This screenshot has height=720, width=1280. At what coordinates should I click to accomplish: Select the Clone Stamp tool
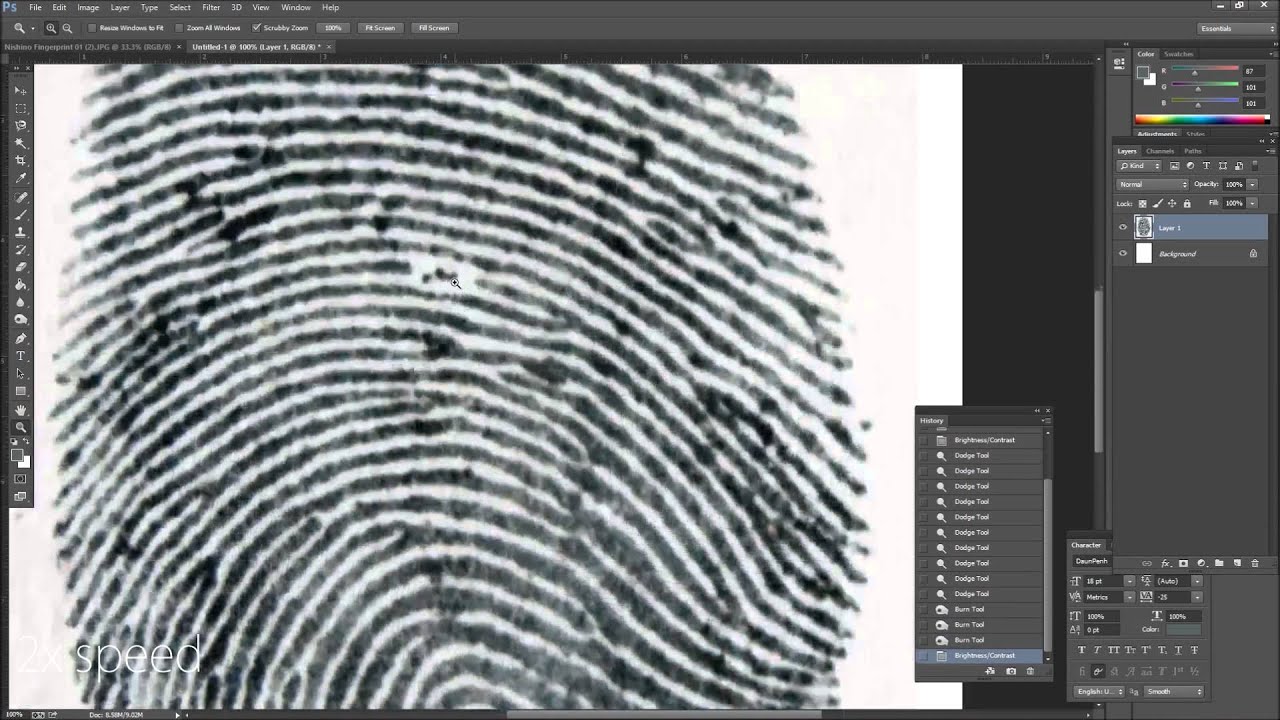(x=21, y=232)
